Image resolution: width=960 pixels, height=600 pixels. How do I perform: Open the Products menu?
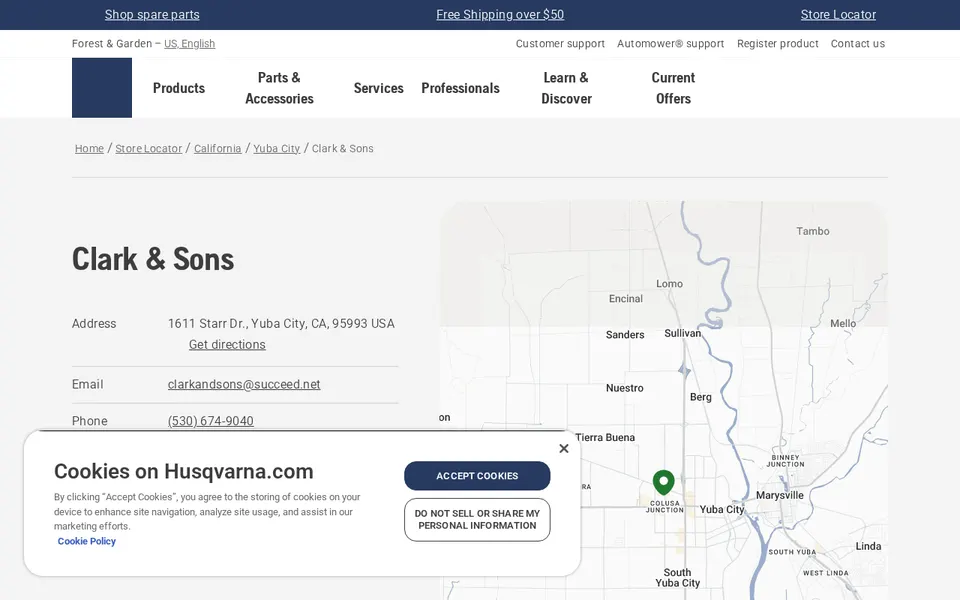point(179,88)
